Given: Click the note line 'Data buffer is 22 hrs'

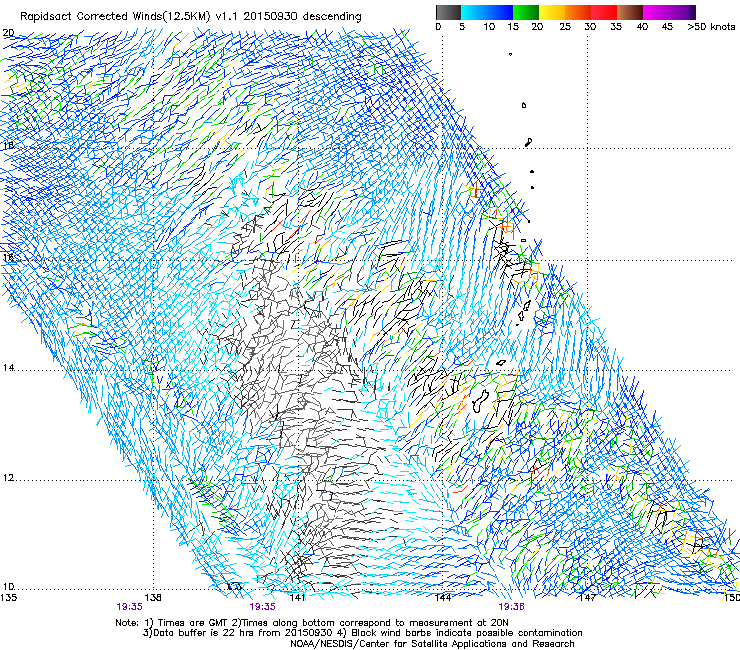Looking at the screenshot, I should point(362,633).
